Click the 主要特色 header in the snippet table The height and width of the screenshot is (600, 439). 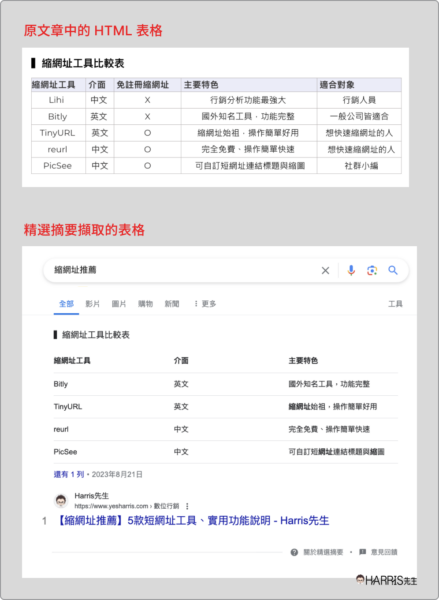(x=303, y=361)
